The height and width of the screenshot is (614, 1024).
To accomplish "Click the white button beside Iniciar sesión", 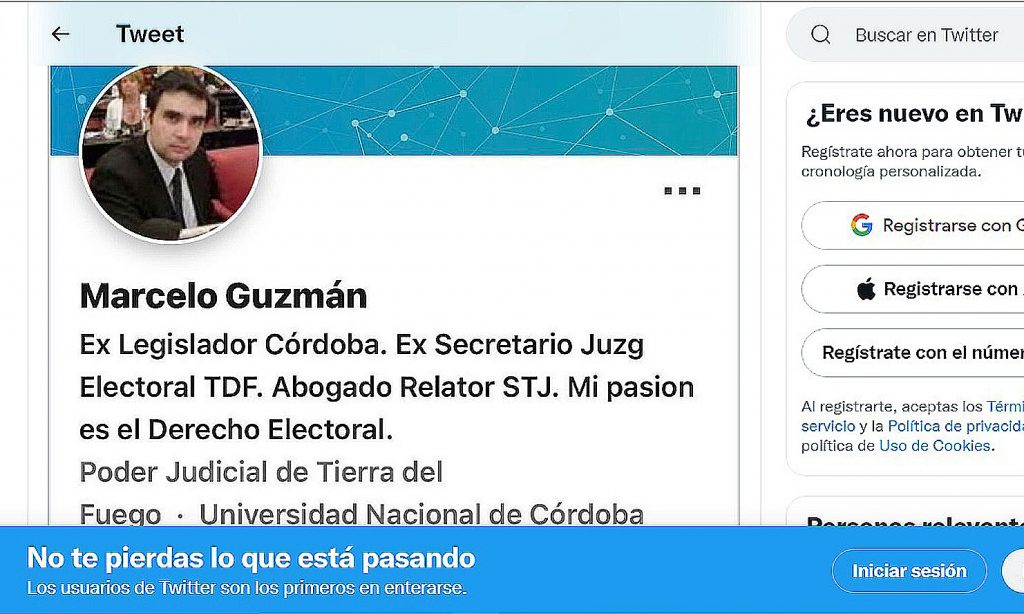I will [1013, 571].
